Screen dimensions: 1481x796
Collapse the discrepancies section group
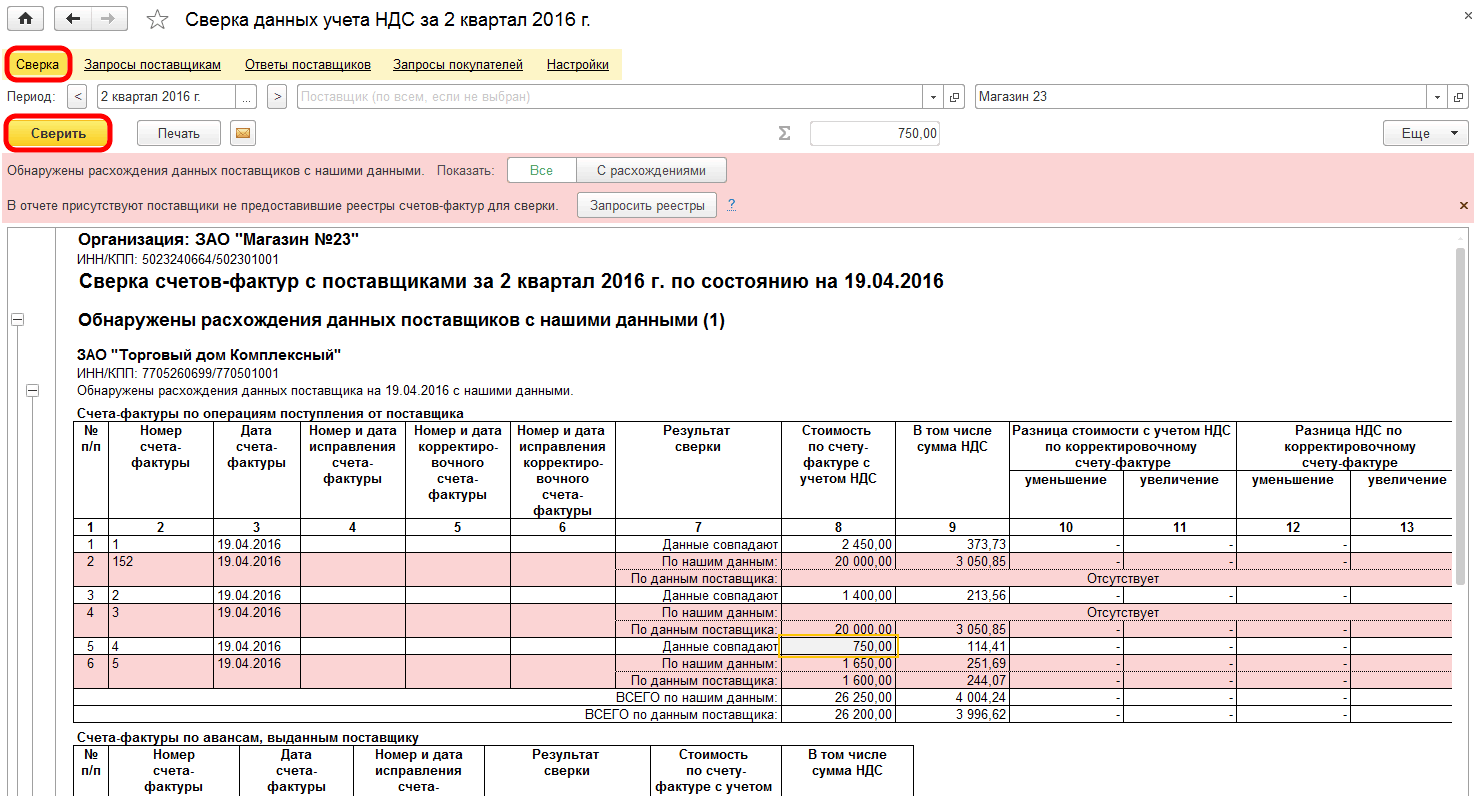pos(16,320)
